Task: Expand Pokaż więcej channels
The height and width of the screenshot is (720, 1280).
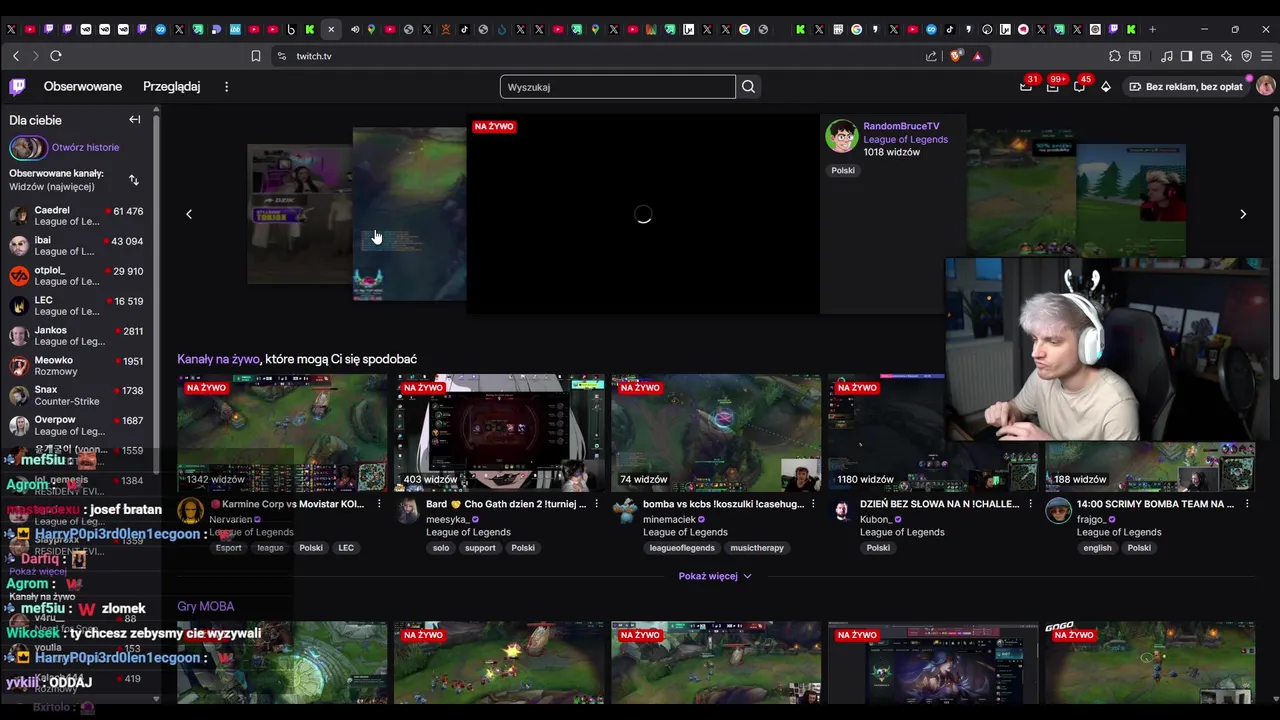Action: point(715,576)
